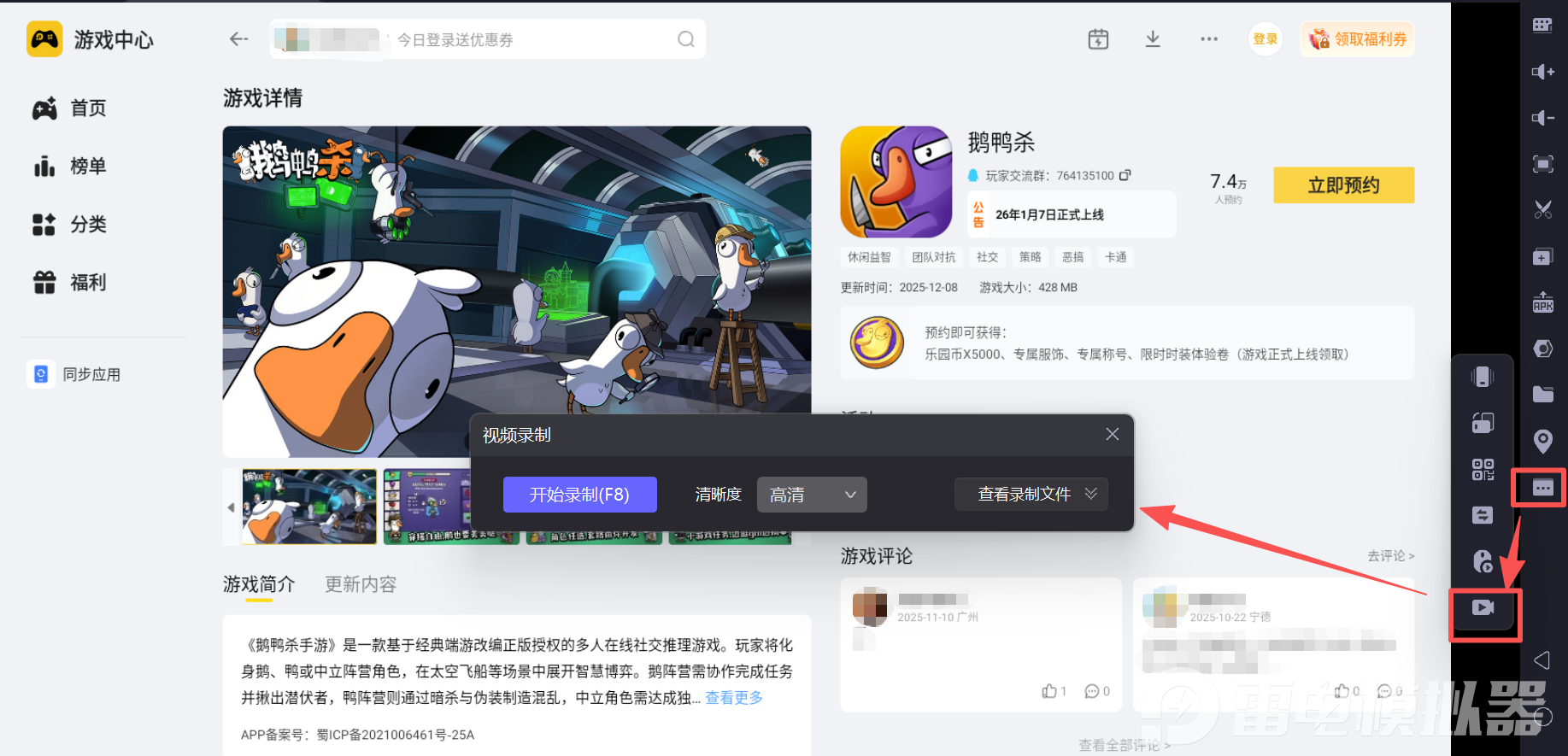
Task: Click the volume up icon
Action: coord(1542,72)
